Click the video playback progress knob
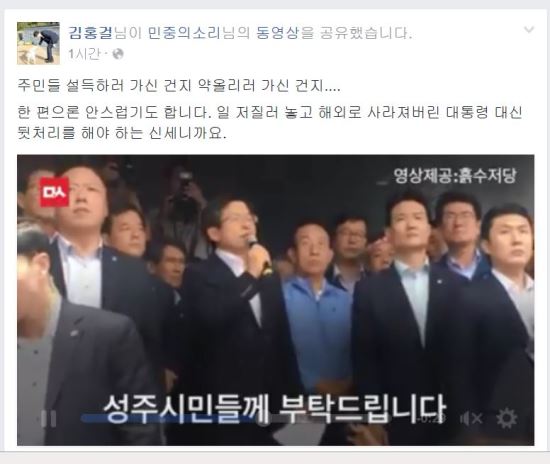 [x=262, y=419]
